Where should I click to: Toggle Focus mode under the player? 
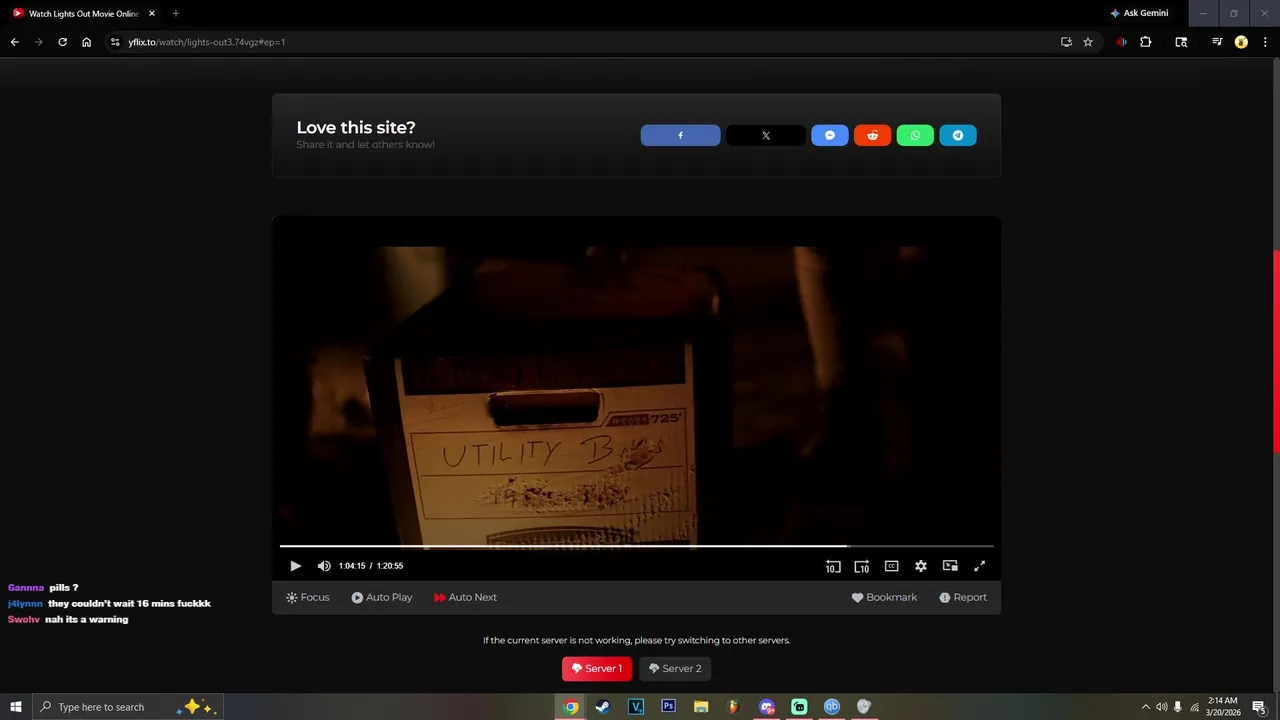click(x=307, y=597)
